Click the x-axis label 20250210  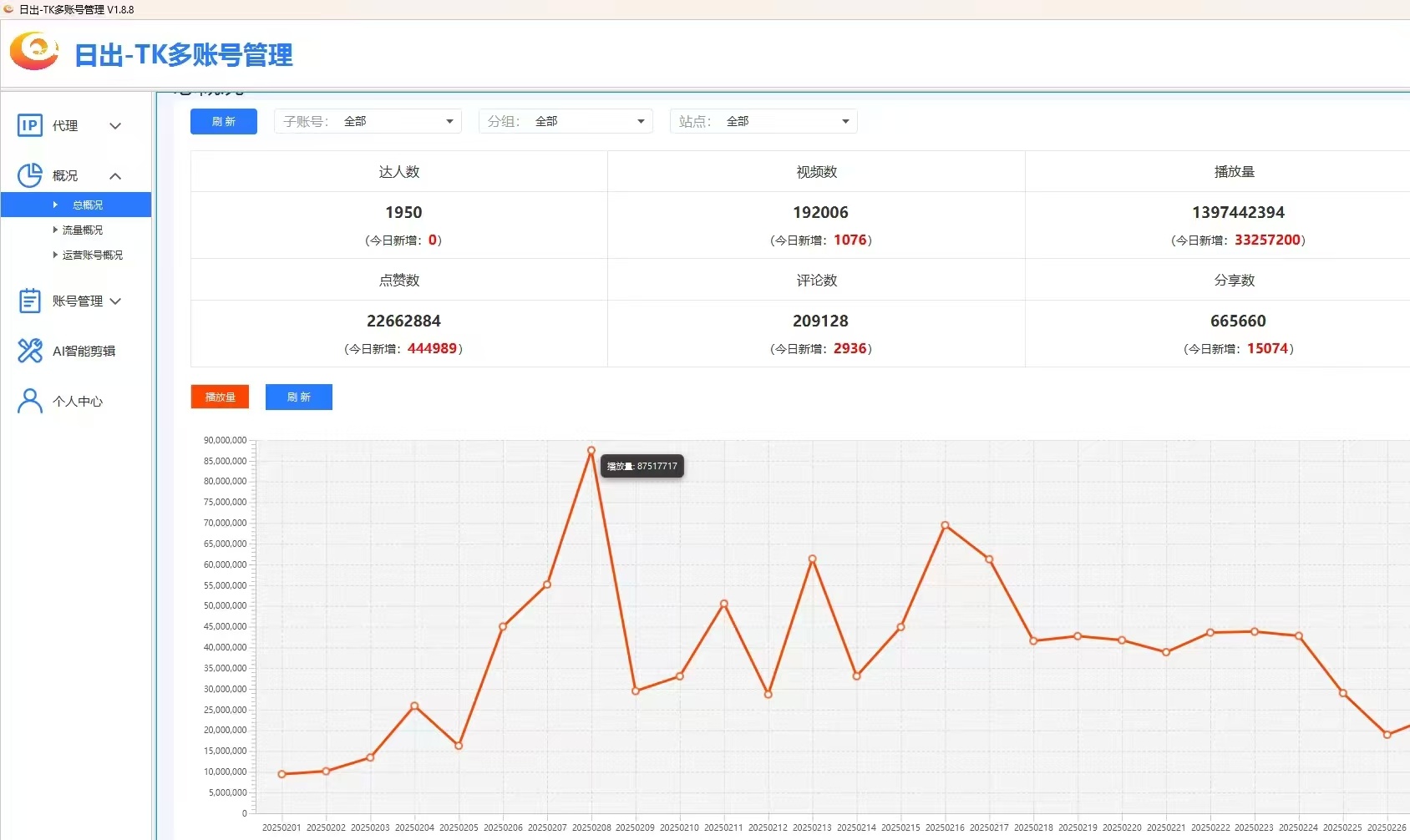pos(679,827)
